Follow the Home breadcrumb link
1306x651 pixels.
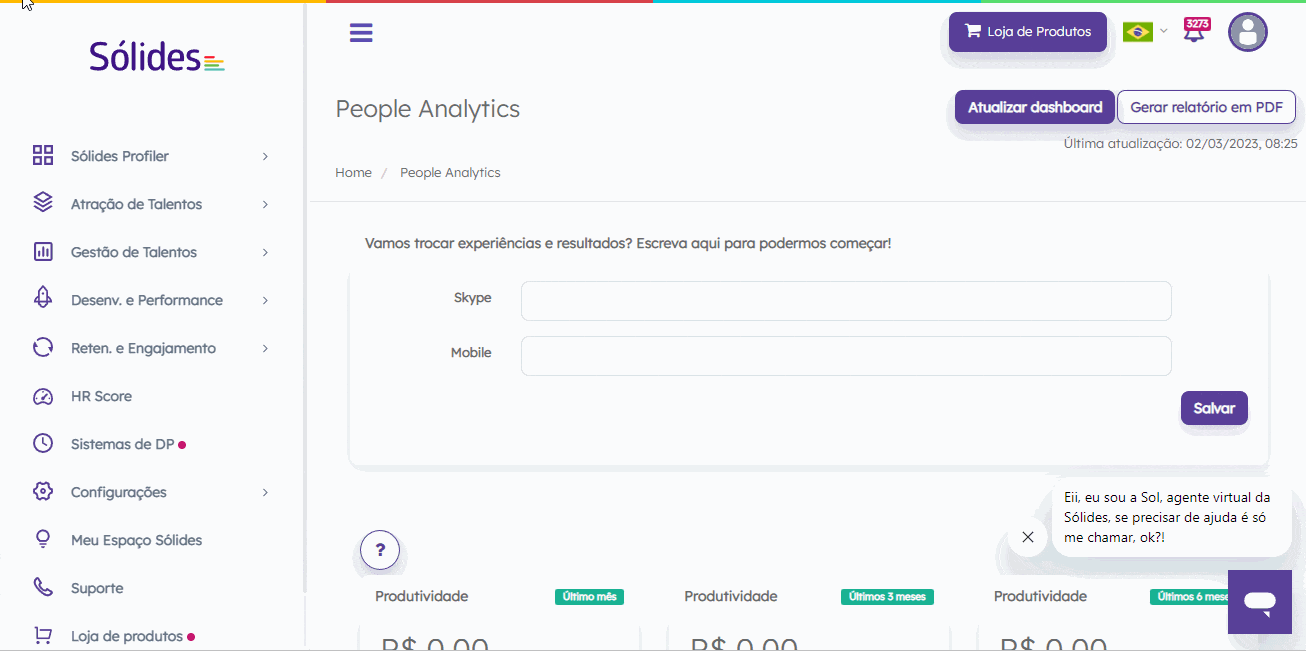pos(353,172)
